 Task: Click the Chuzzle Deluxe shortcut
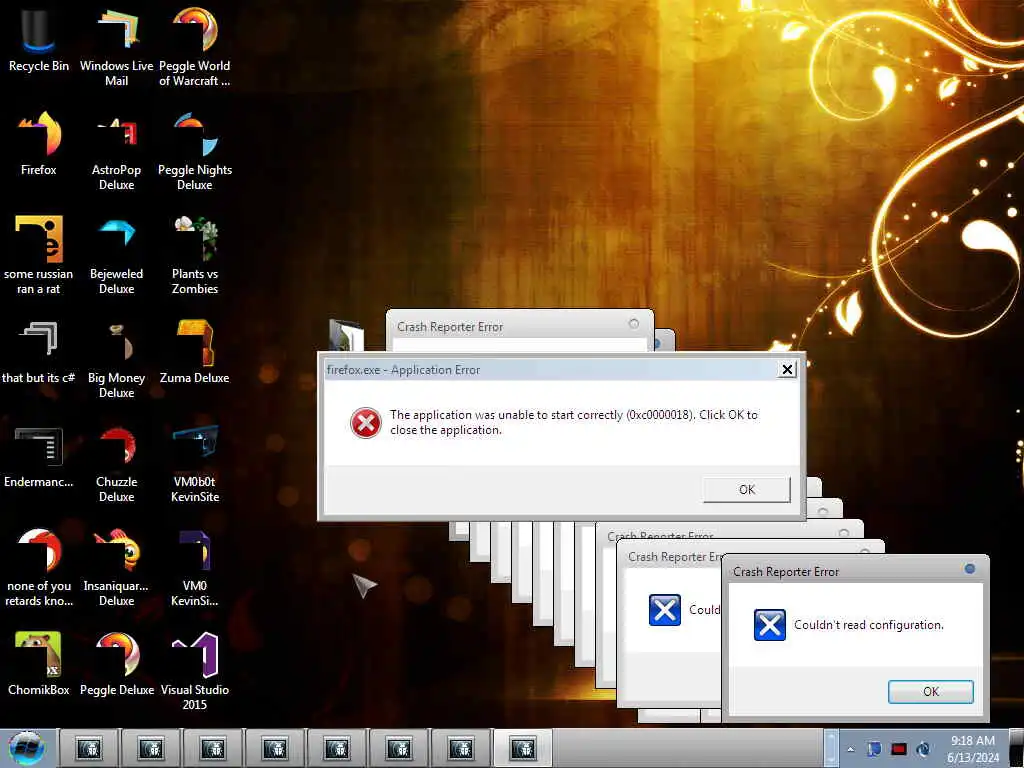(116, 462)
